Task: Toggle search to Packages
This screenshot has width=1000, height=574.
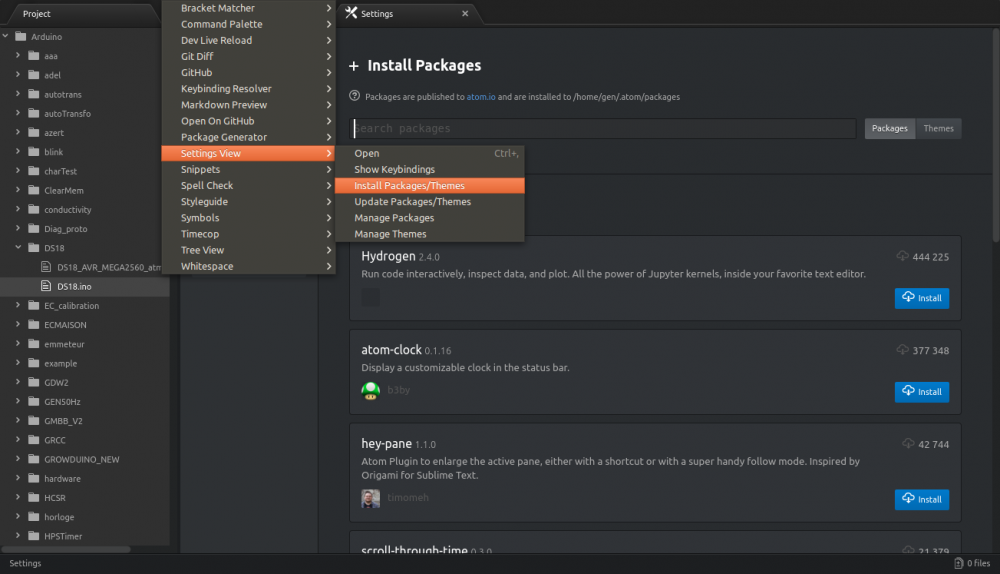Action: [890, 128]
